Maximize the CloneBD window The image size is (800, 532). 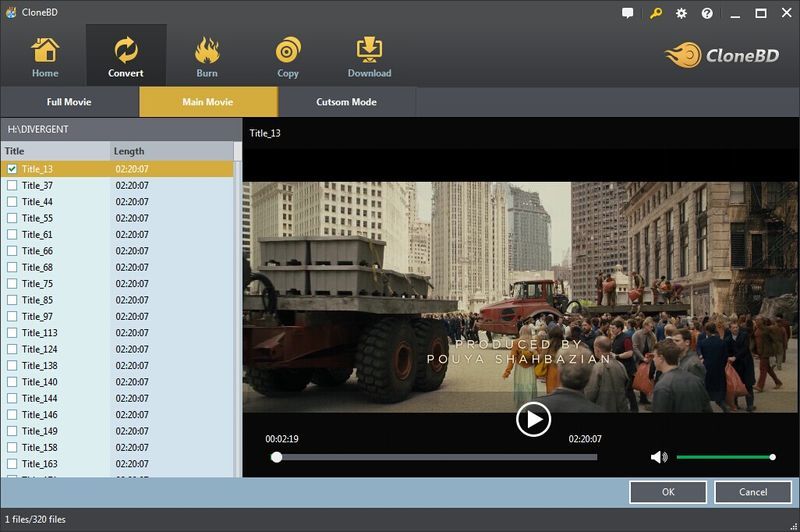click(761, 13)
